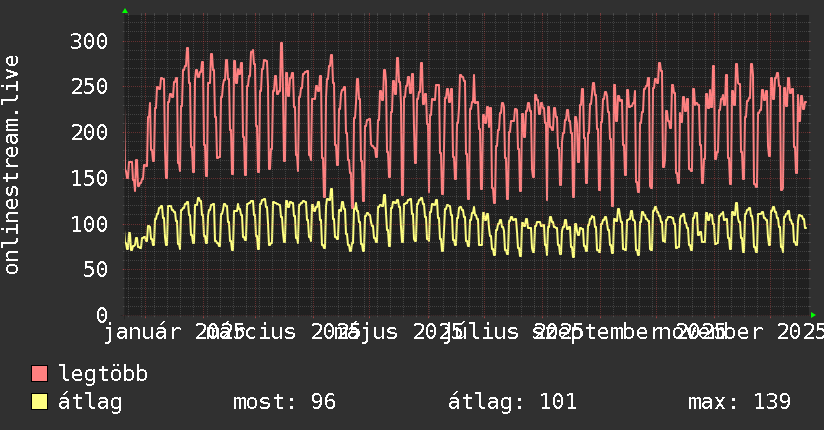Click the red legtöbb legend swatch
824x430 pixels.
(x=39, y=374)
